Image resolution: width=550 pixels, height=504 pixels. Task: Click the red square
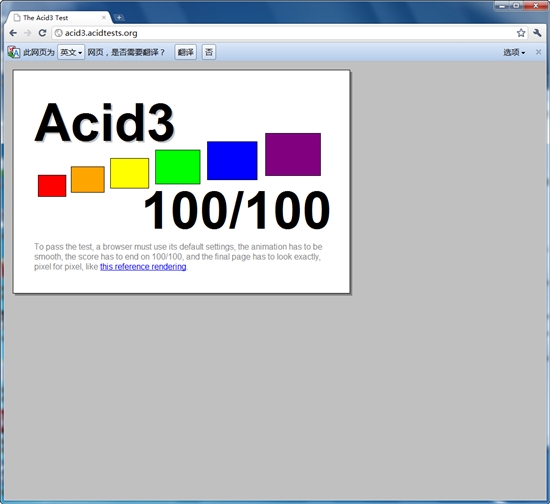(x=52, y=186)
